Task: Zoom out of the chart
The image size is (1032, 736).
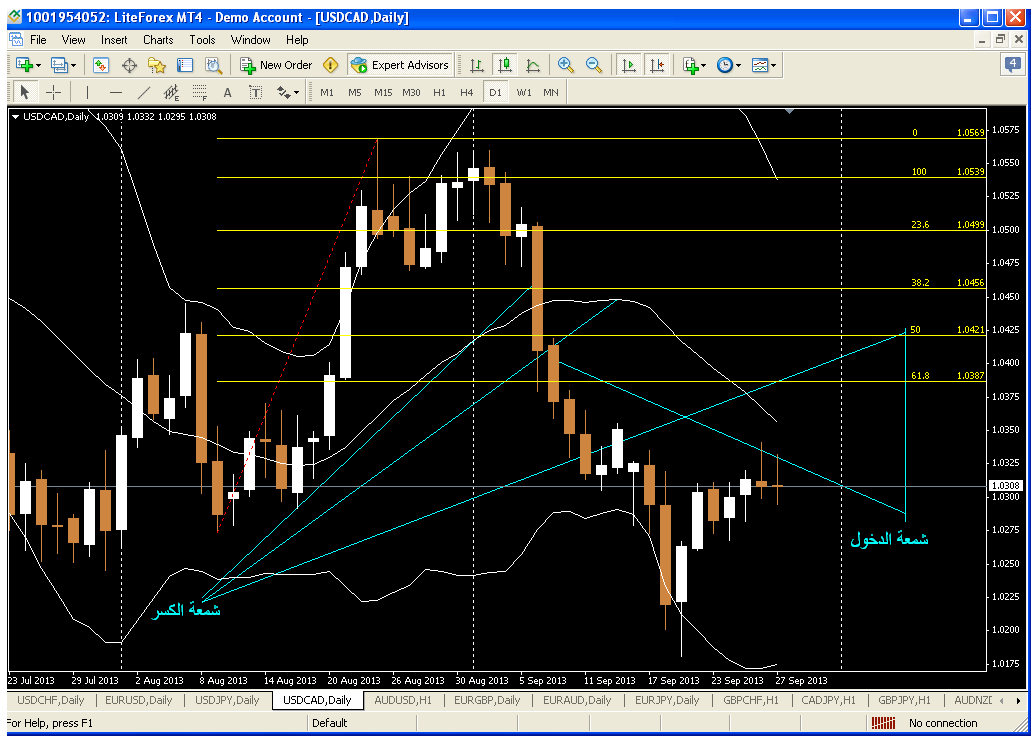Action: (x=594, y=65)
